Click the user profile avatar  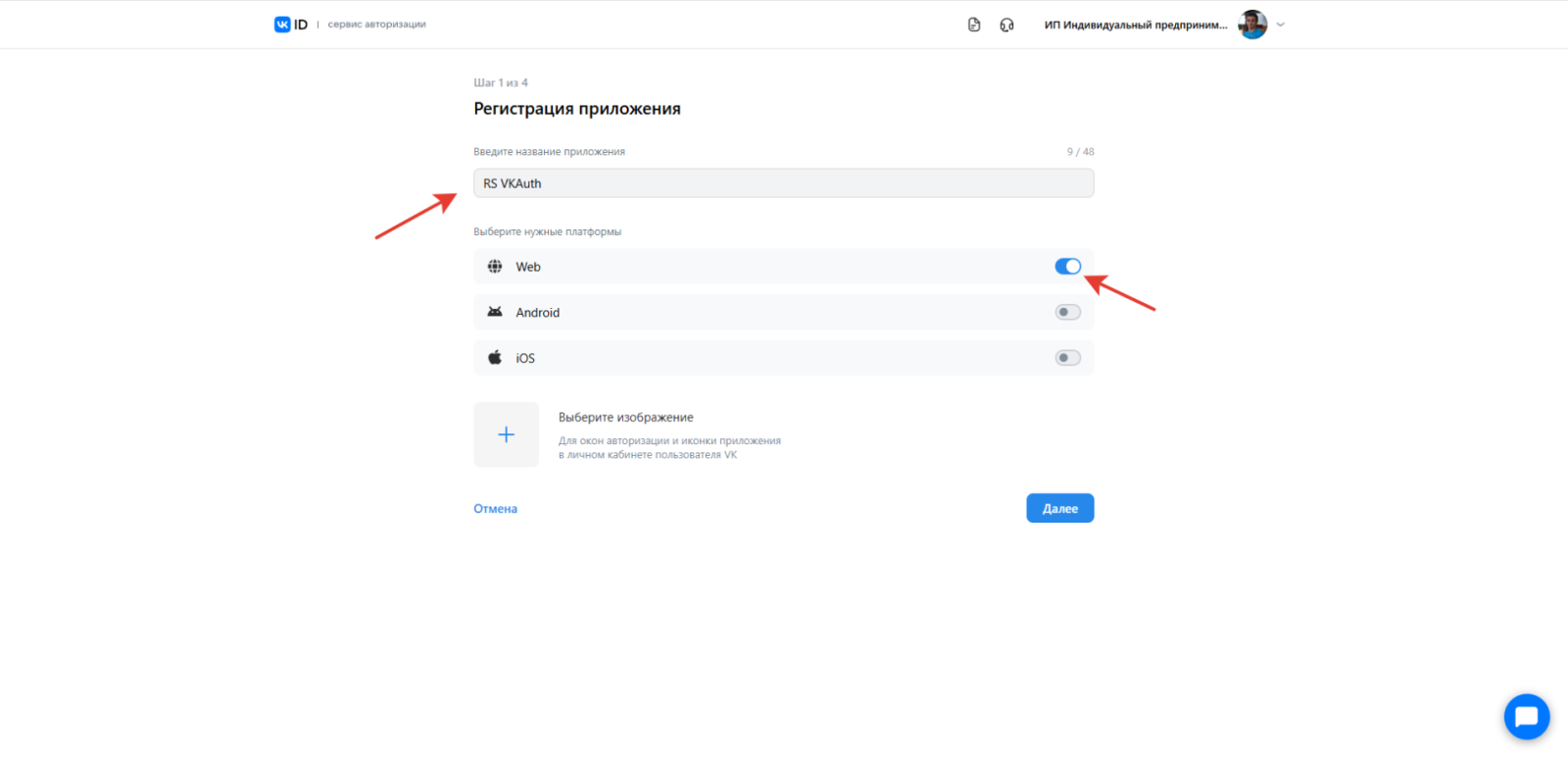[x=1252, y=25]
